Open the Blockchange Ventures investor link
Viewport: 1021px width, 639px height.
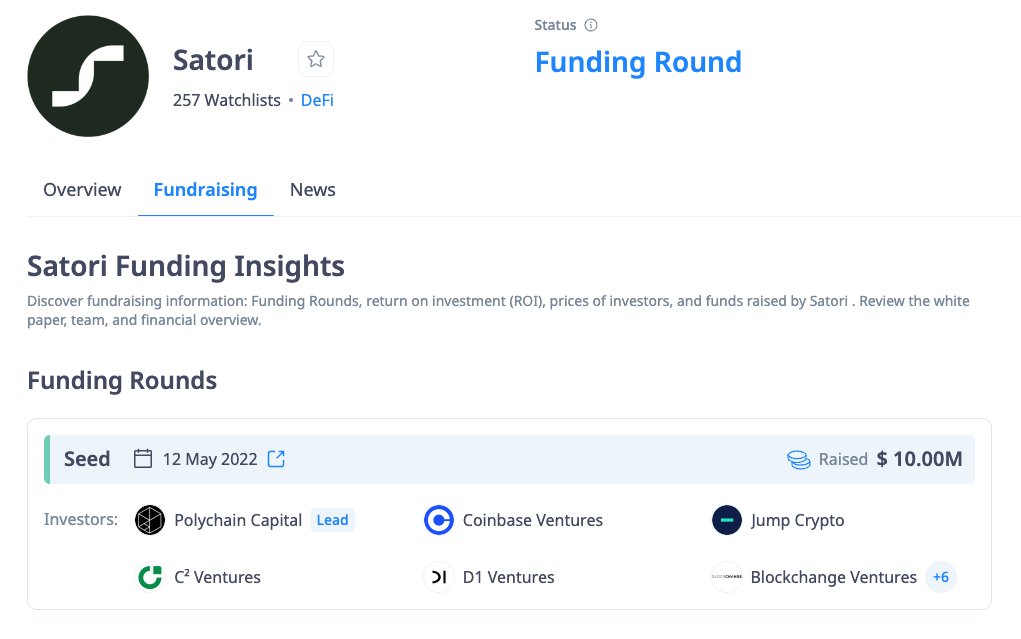tap(833, 577)
